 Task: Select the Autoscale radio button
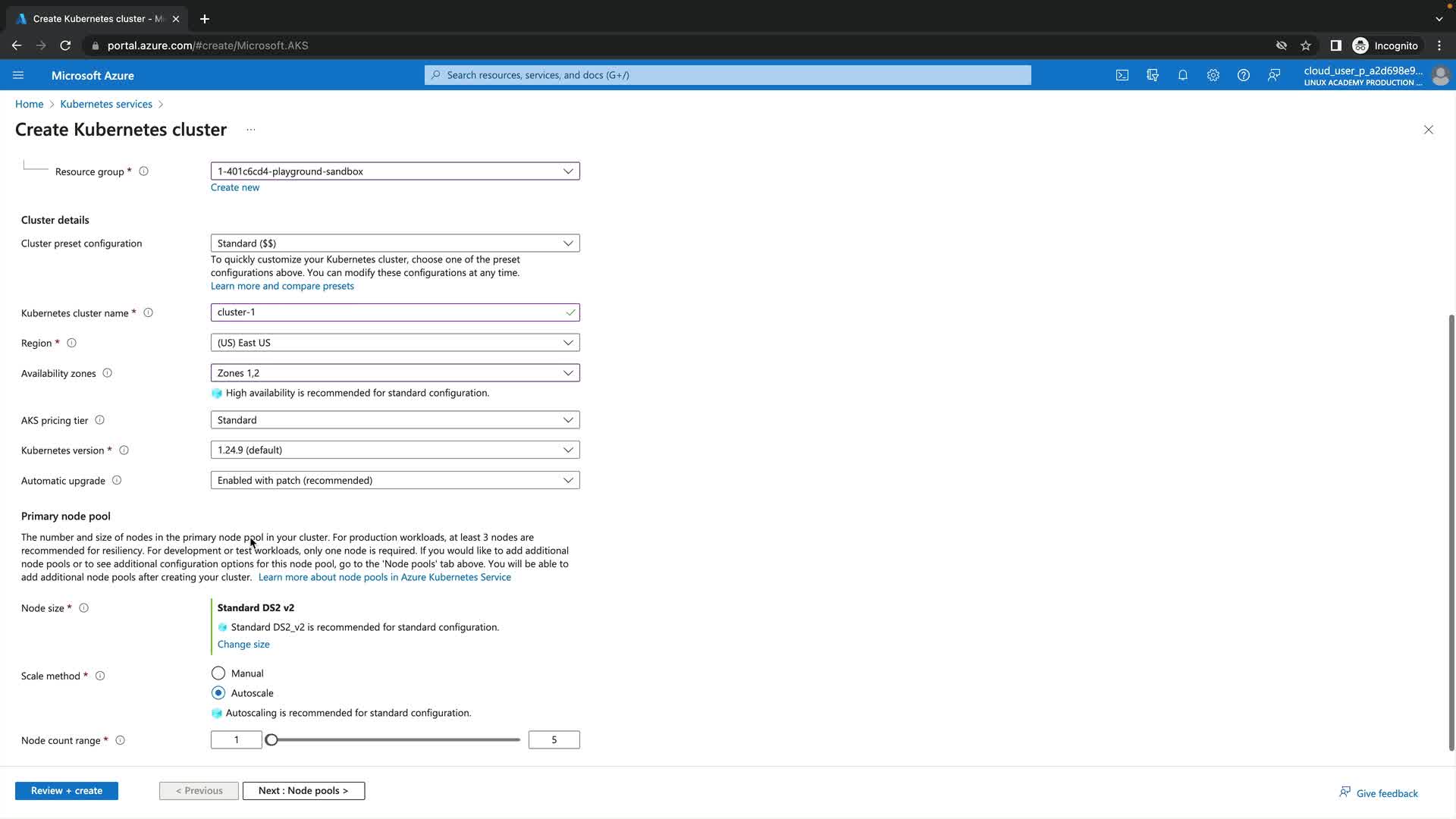coord(218,693)
